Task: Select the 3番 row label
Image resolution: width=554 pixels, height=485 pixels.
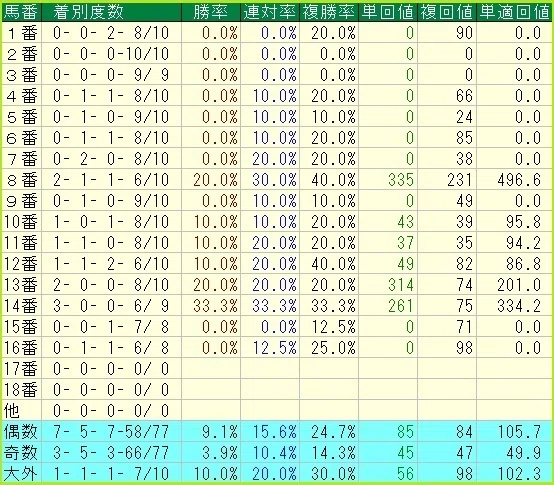Action: (22, 75)
